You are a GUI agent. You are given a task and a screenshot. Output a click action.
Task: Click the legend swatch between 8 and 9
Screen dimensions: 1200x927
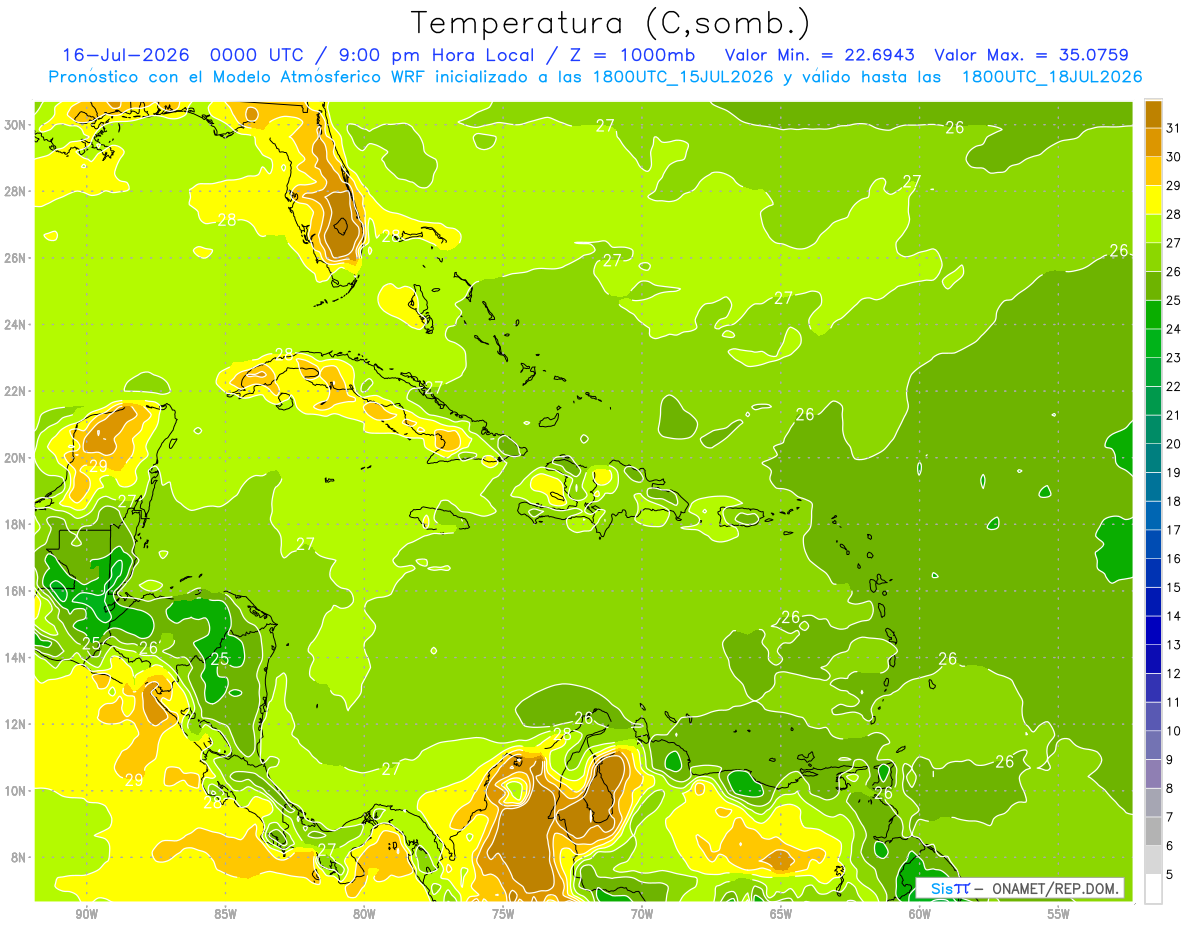pos(1153,774)
